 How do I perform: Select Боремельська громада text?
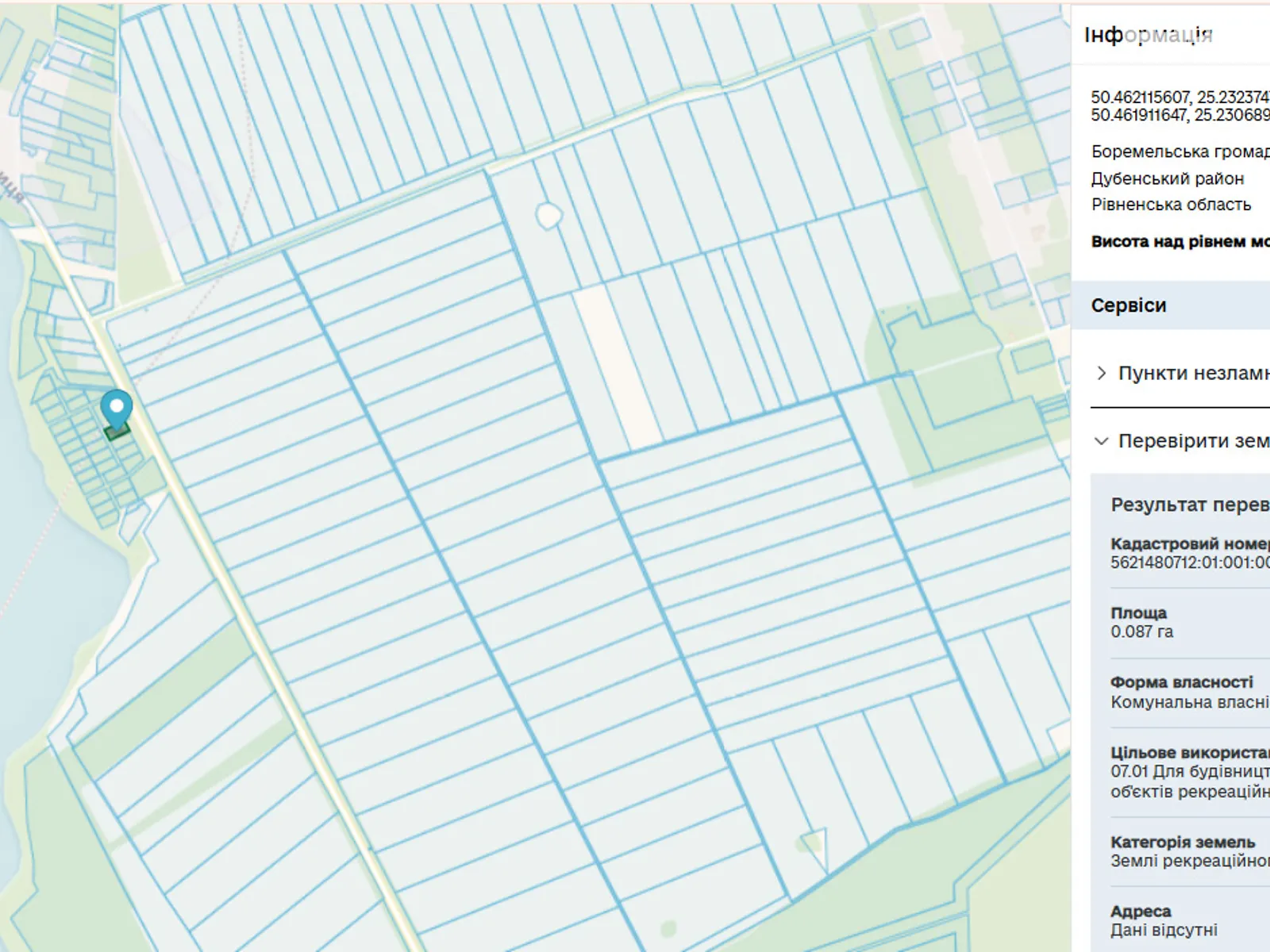click(1180, 152)
